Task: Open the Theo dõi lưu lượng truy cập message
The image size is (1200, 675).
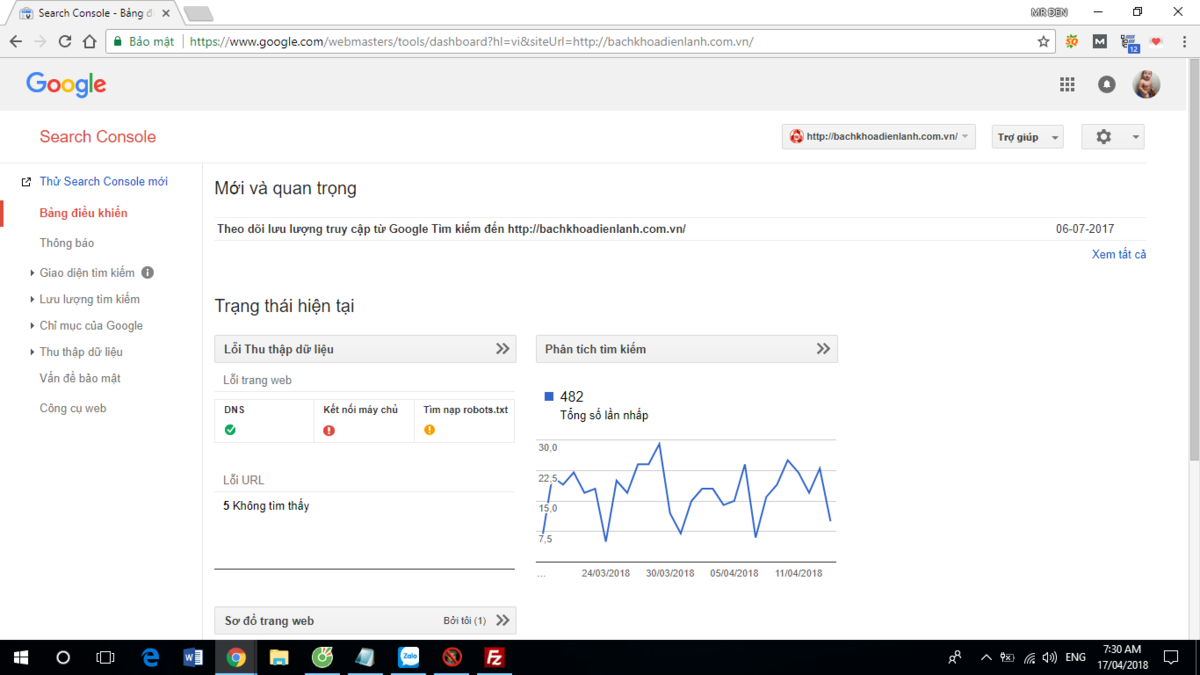Action: click(x=451, y=229)
